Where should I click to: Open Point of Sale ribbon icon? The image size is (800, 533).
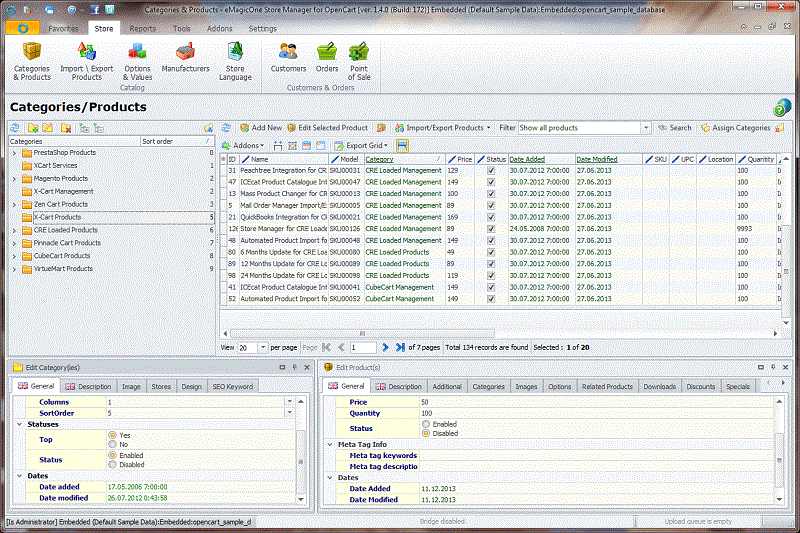(x=359, y=61)
